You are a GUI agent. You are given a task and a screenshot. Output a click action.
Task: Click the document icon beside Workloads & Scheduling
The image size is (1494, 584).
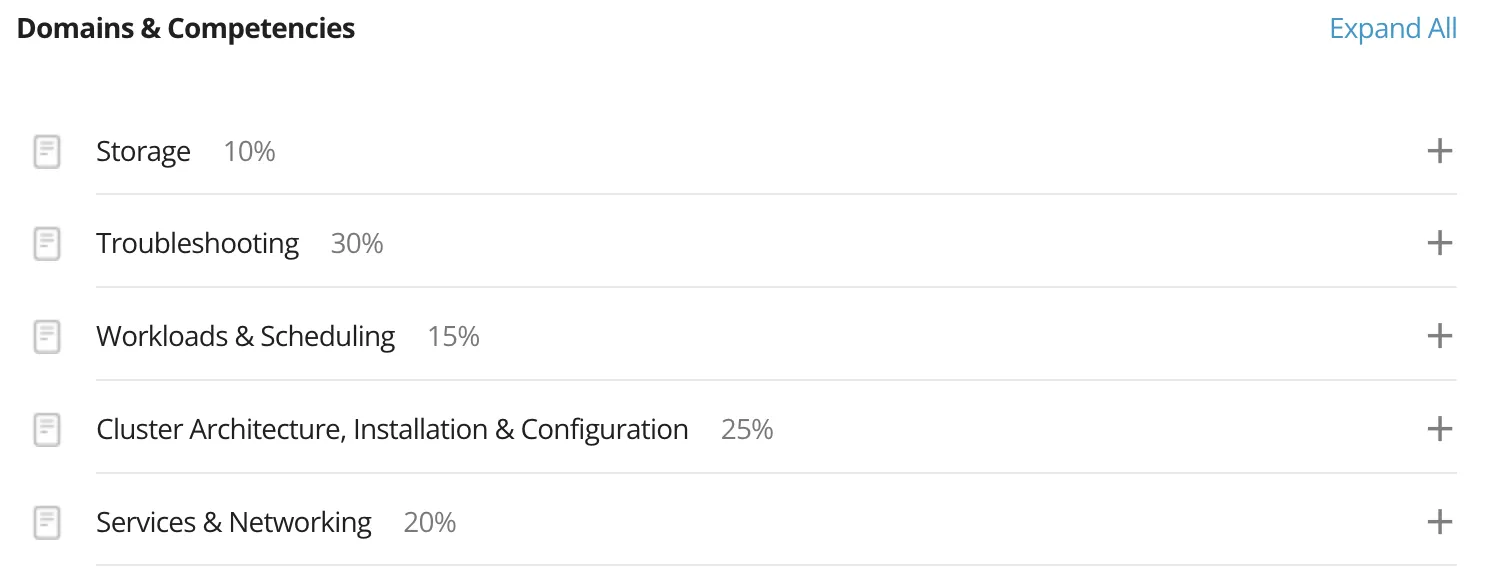click(47, 337)
